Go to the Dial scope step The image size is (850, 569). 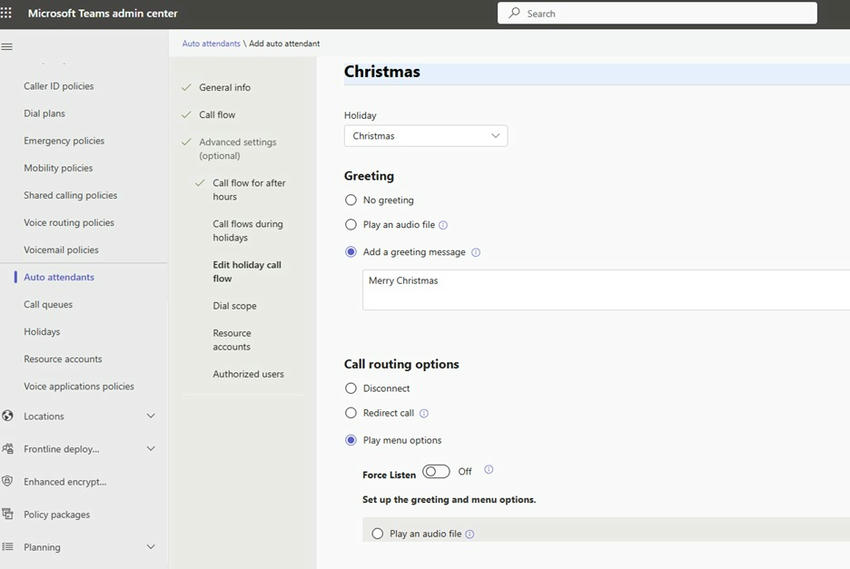tap(234, 306)
